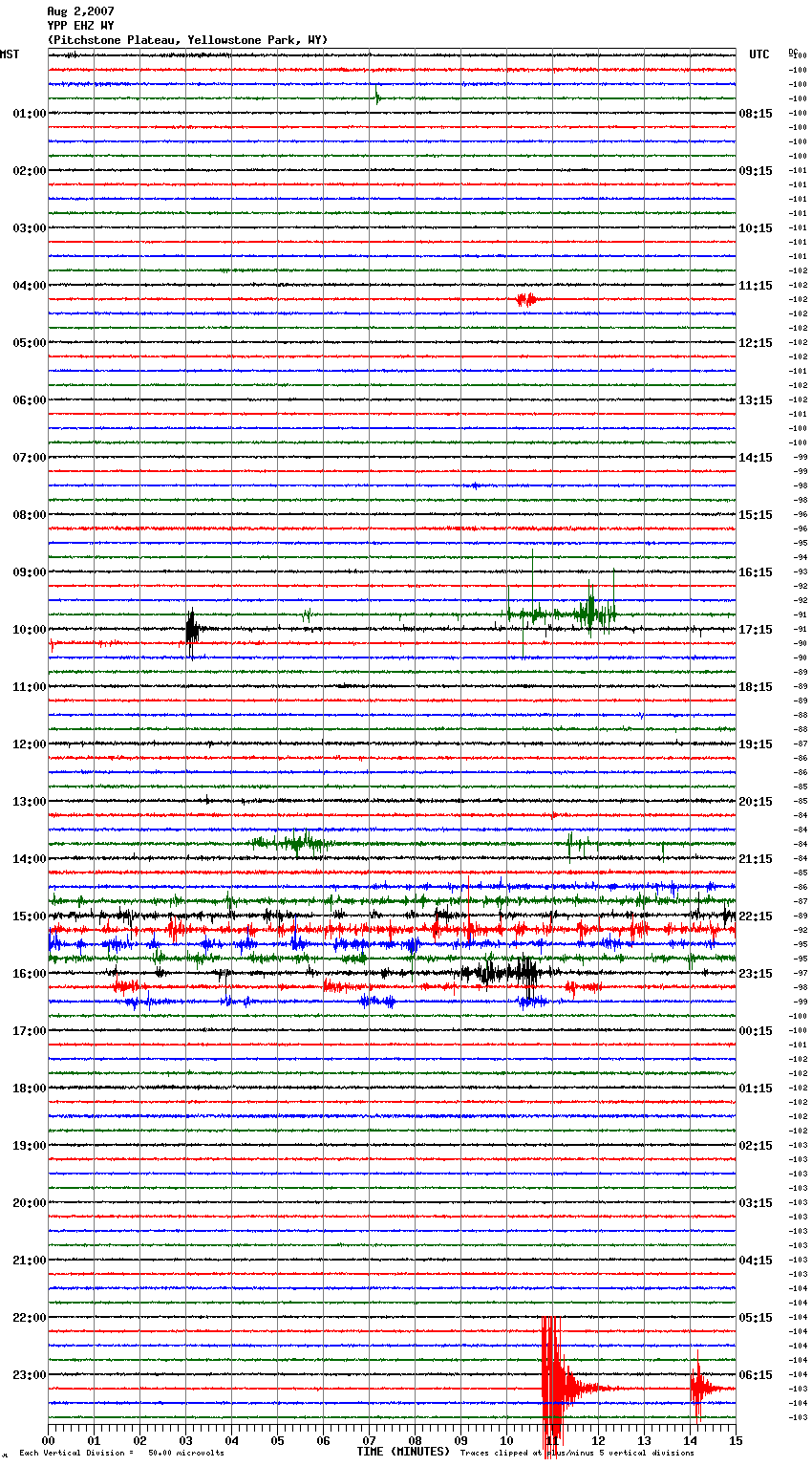Select the 06:00 MST hour label
Image resolution: width=812 pixels, height=1466 pixels.
click(x=30, y=400)
